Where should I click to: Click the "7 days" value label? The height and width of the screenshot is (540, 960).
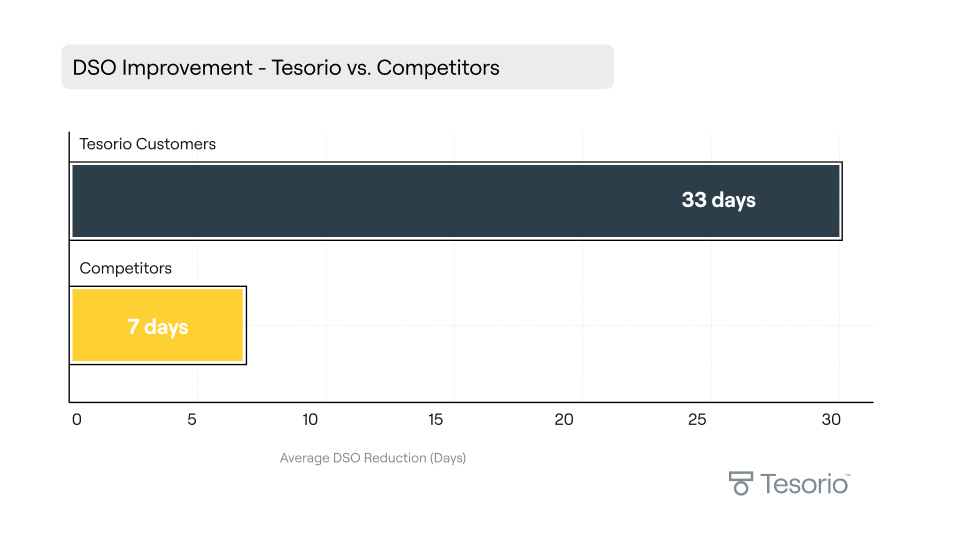click(x=158, y=327)
